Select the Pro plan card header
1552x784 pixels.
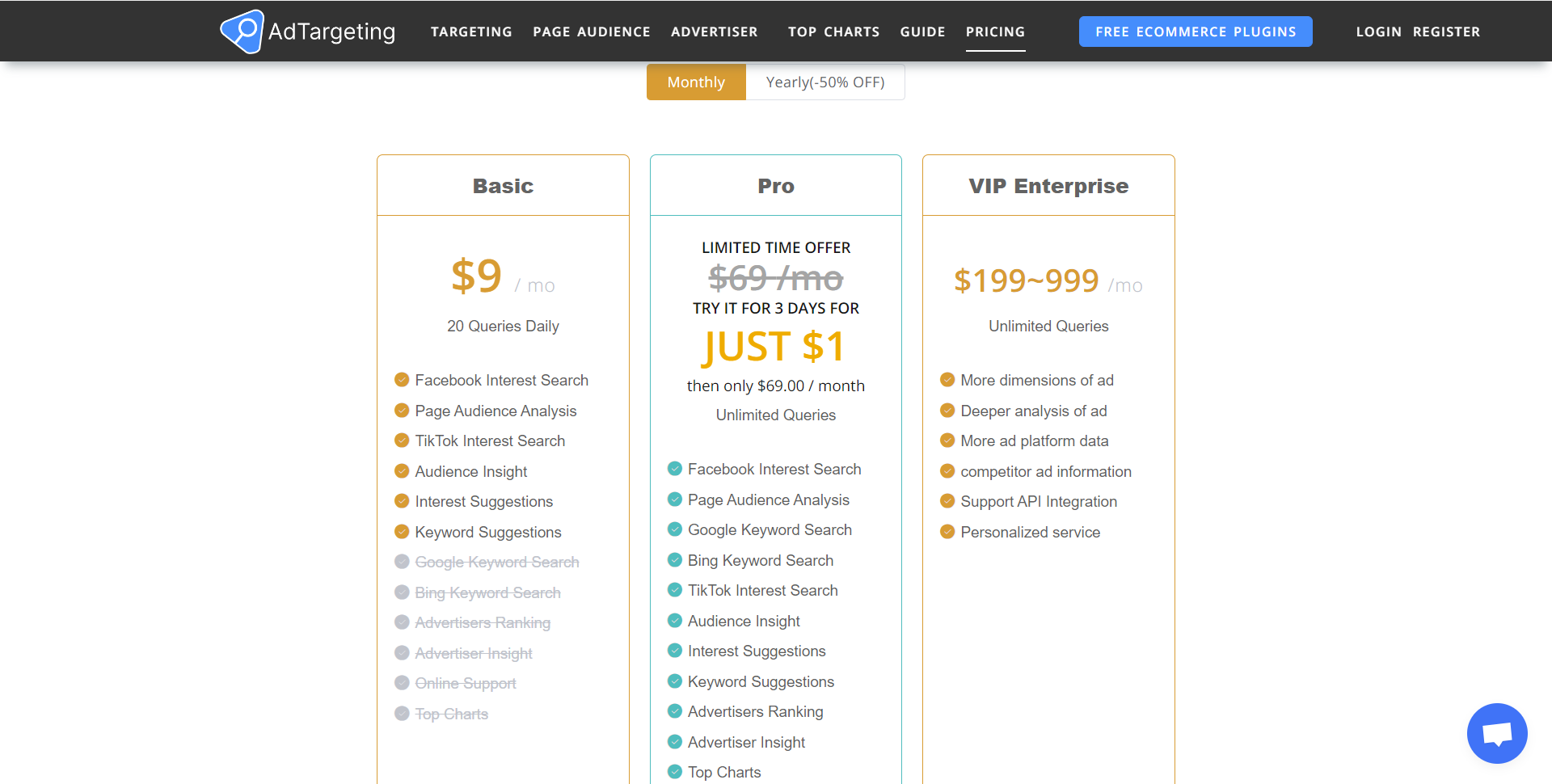coord(776,186)
